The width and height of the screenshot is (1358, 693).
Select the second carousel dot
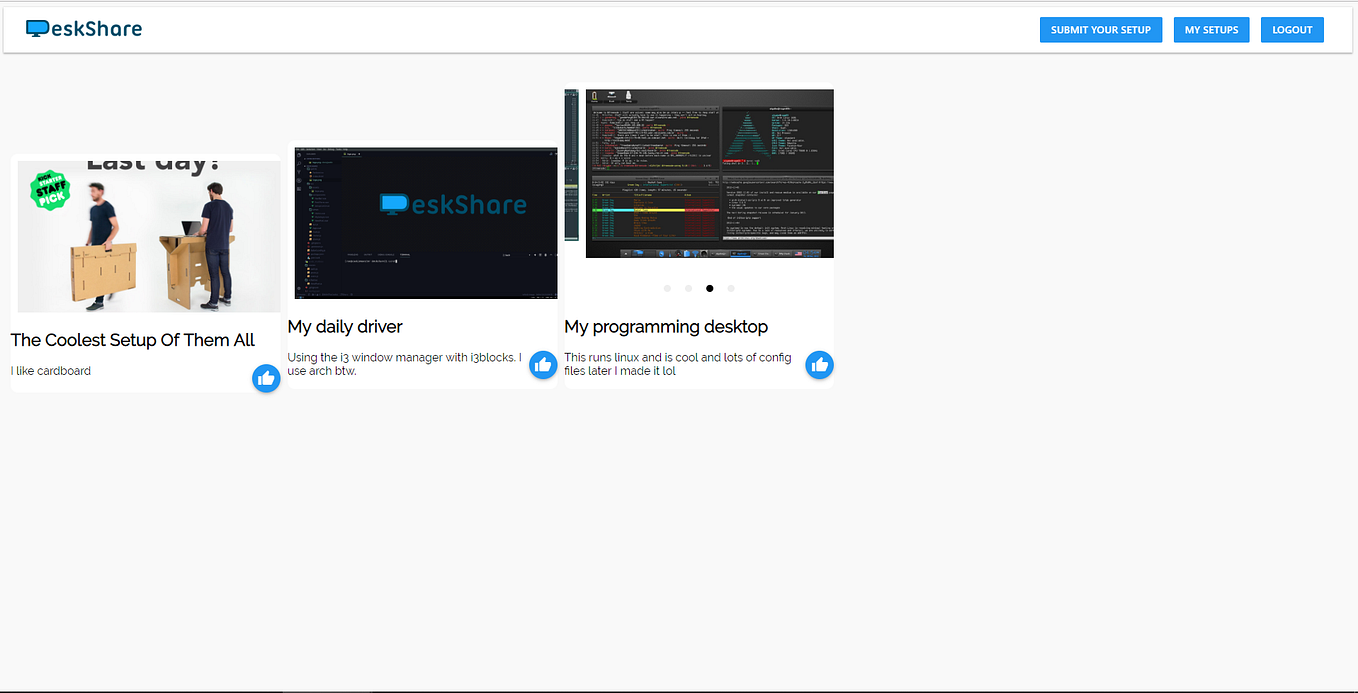pos(688,288)
